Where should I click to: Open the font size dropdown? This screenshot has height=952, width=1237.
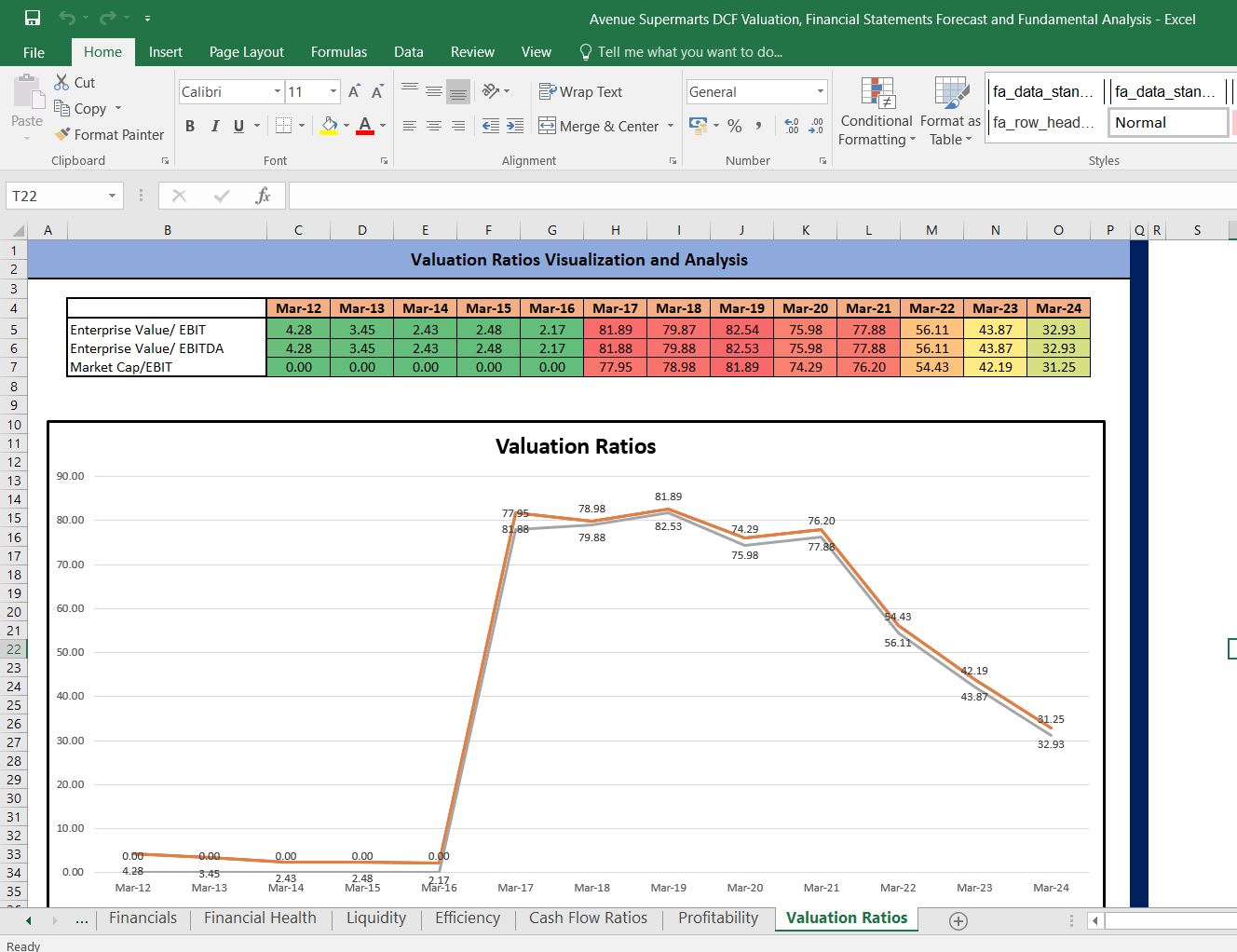pos(333,91)
